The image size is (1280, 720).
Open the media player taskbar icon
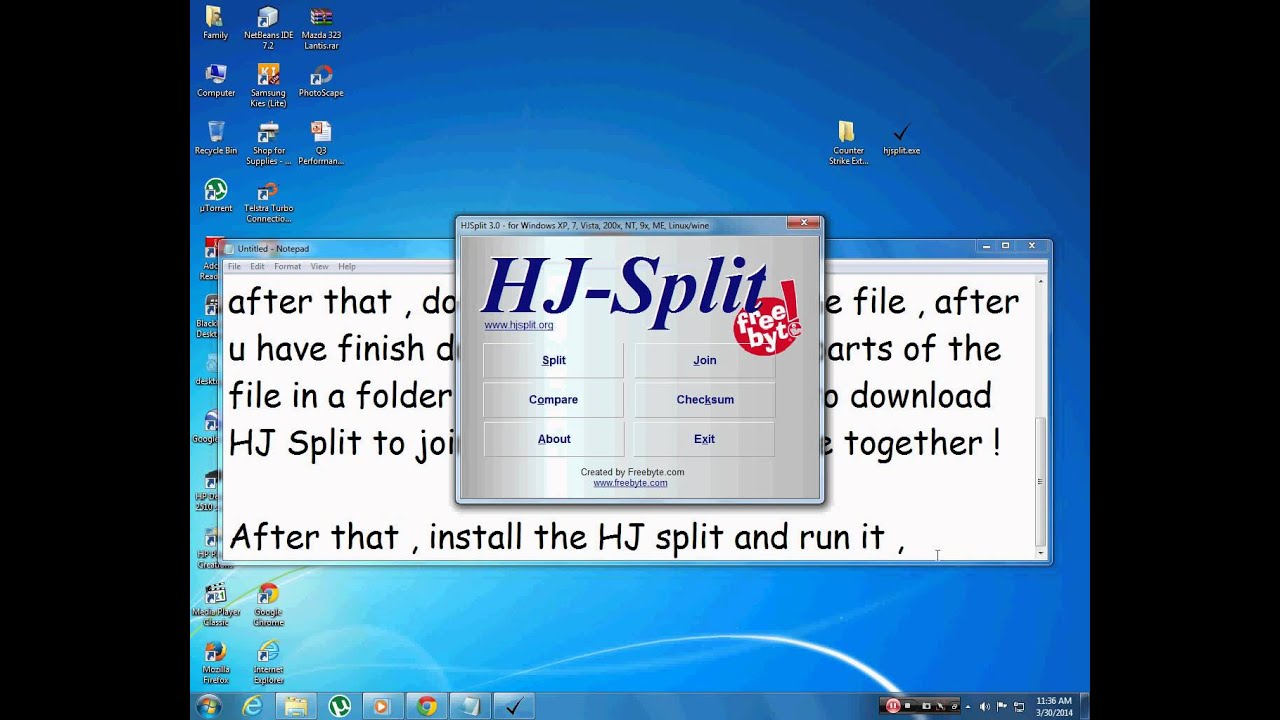point(382,706)
